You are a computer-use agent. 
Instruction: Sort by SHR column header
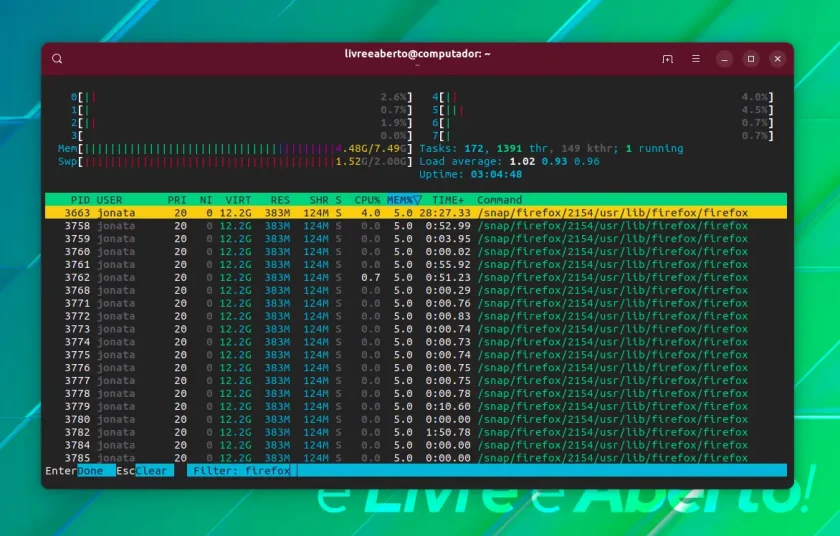click(319, 200)
